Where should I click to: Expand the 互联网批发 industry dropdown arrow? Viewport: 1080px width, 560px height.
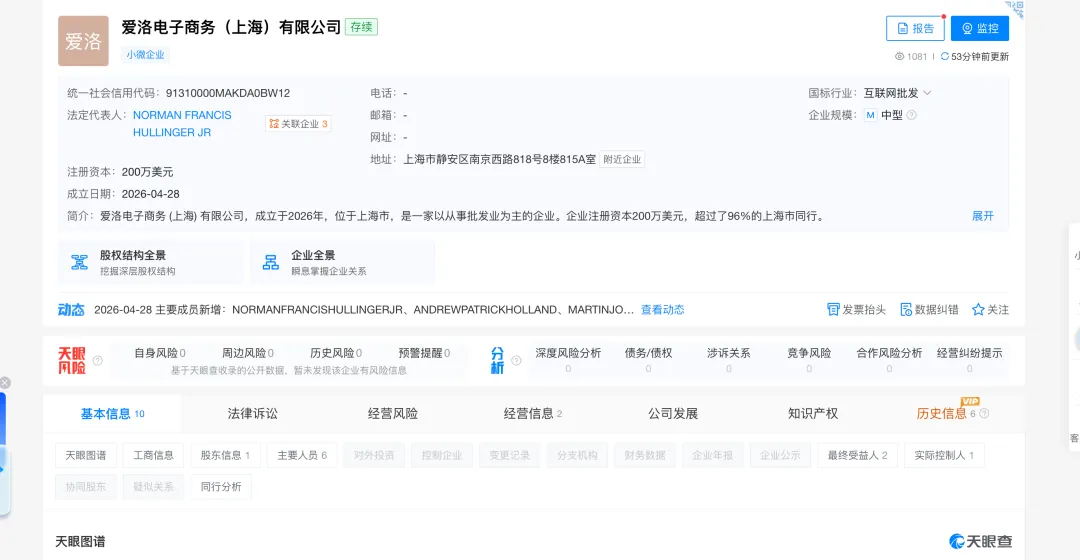pos(927,93)
